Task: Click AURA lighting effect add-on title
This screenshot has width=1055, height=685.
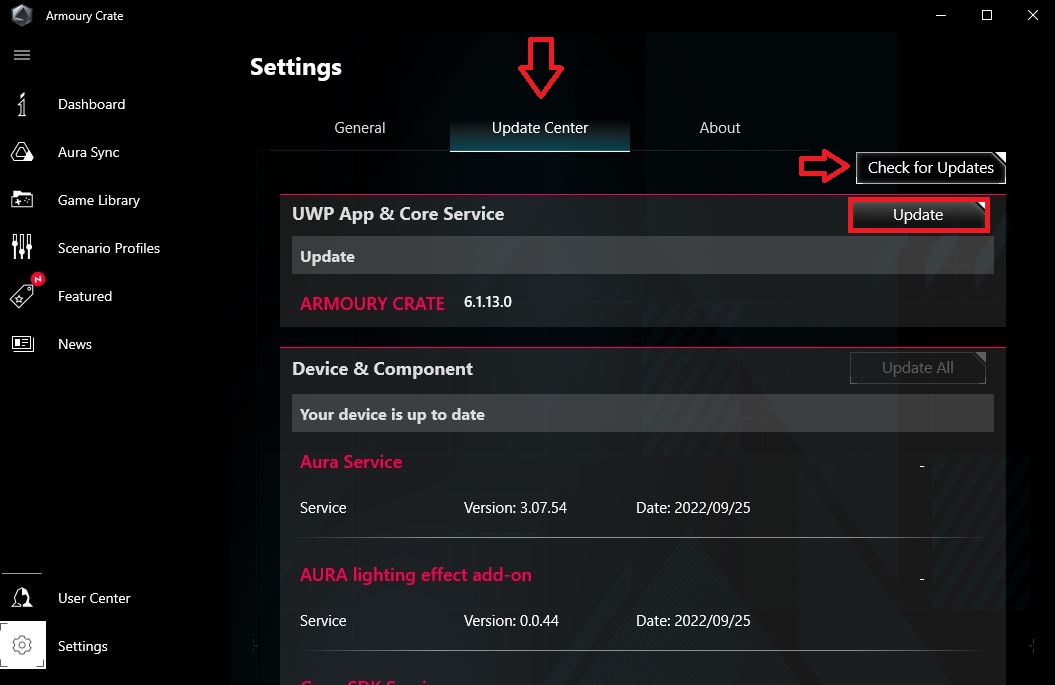Action: click(x=416, y=575)
